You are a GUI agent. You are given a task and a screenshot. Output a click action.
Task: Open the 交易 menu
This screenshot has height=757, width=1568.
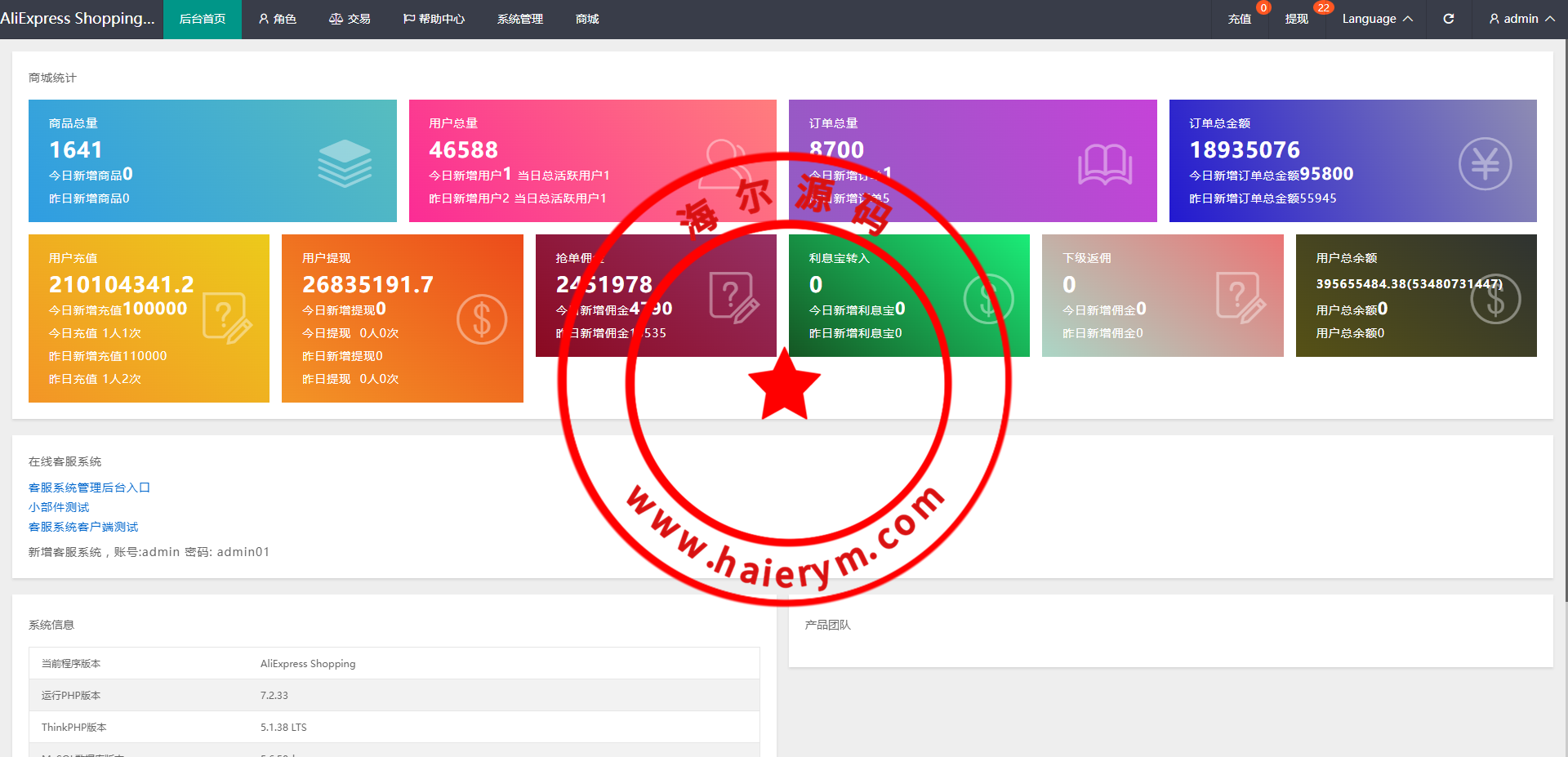pos(350,19)
